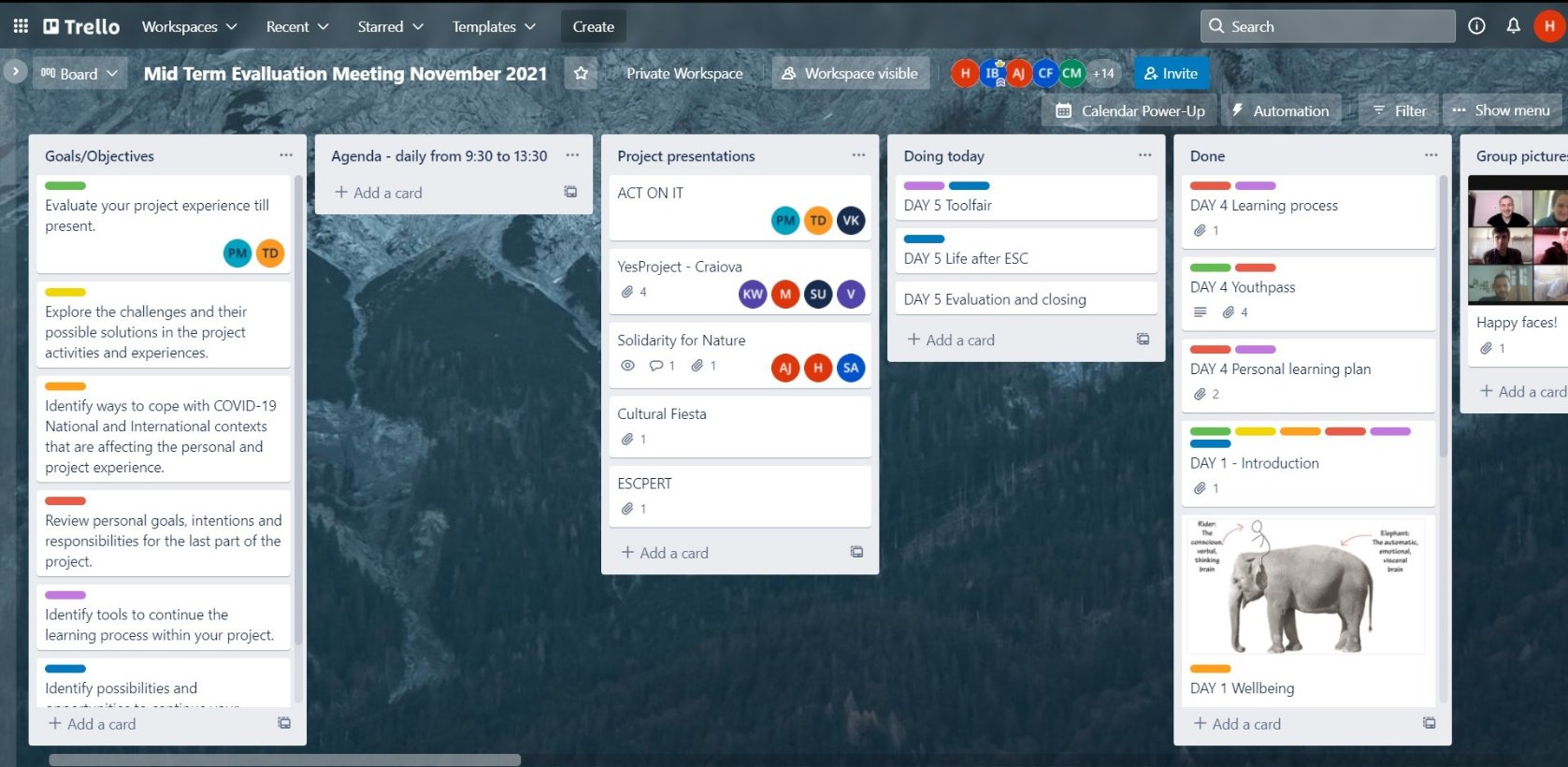This screenshot has width=1568, height=767.
Task: Open the Automation menu
Action: pyautogui.click(x=1281, y=110)
